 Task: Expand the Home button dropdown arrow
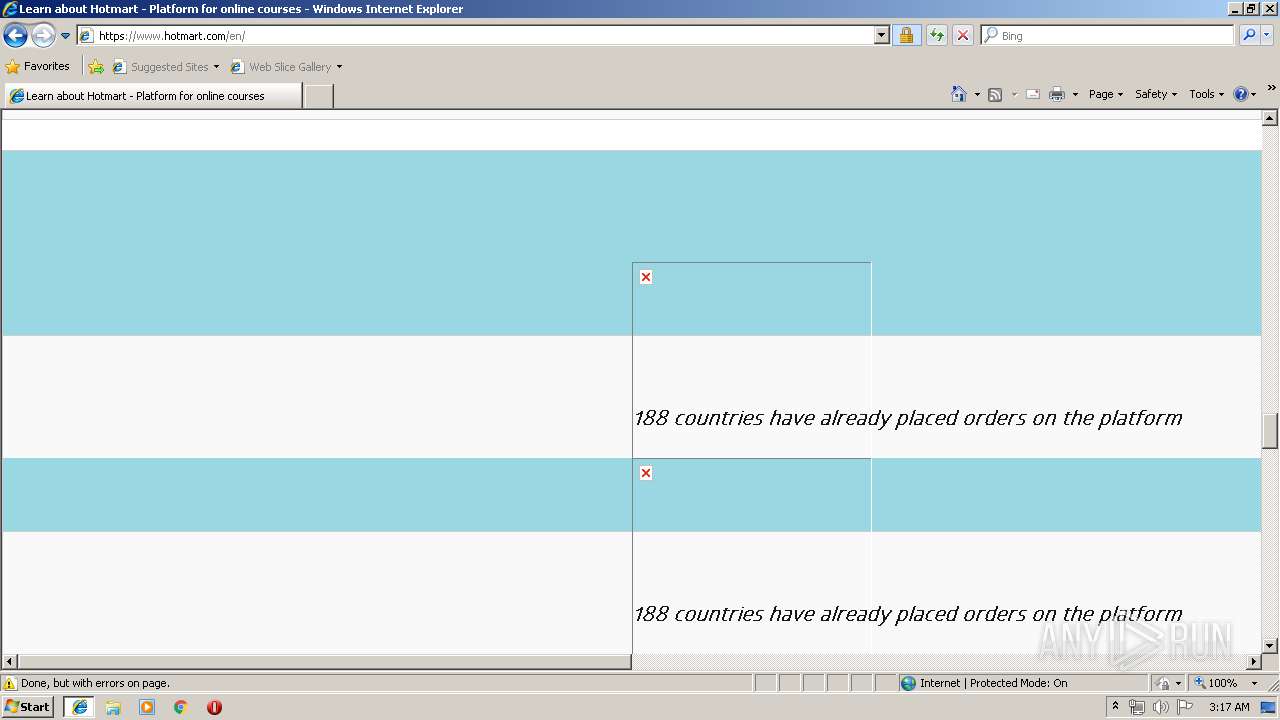click(977, 94)
